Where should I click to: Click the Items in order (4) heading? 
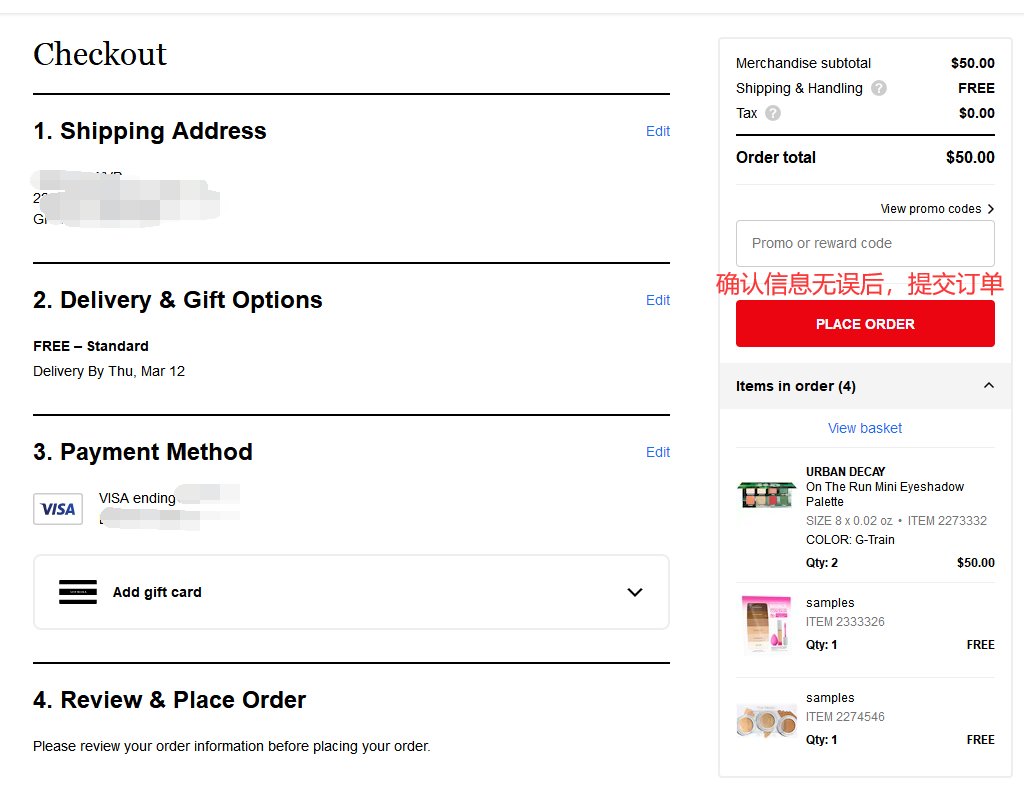[795, 386]
